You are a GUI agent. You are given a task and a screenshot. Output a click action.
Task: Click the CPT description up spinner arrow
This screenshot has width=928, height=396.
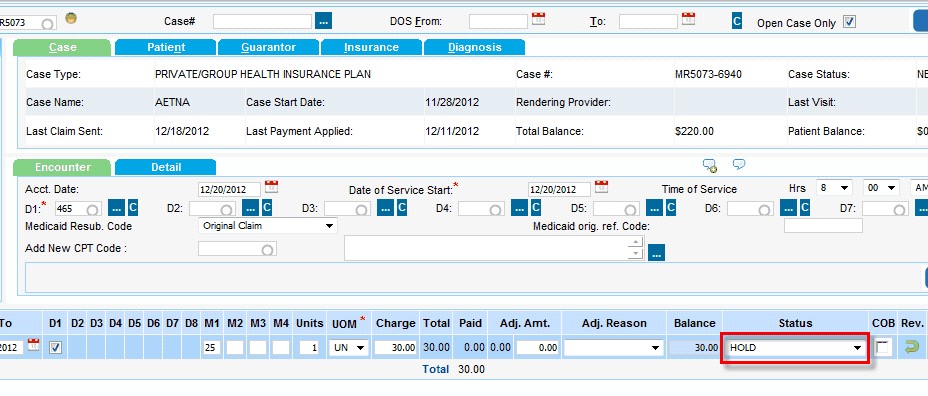[x=636, y=242]
